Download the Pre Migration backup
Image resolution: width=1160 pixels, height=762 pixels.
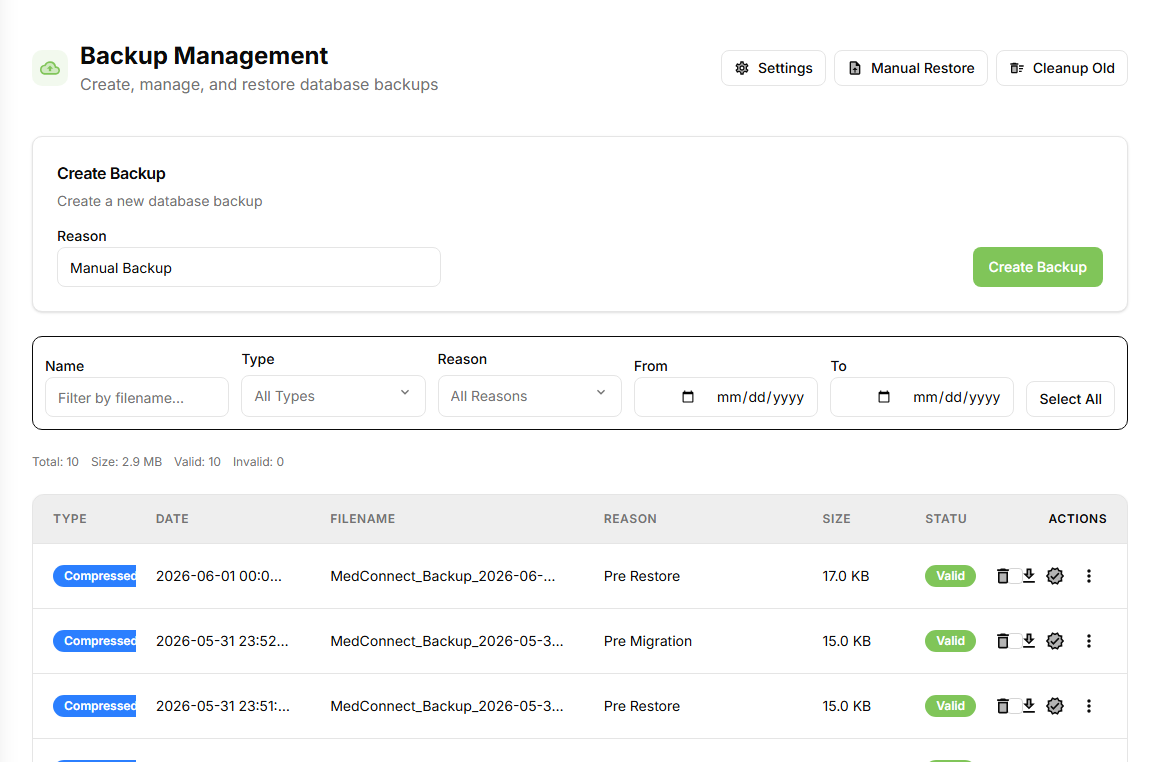1029,641
